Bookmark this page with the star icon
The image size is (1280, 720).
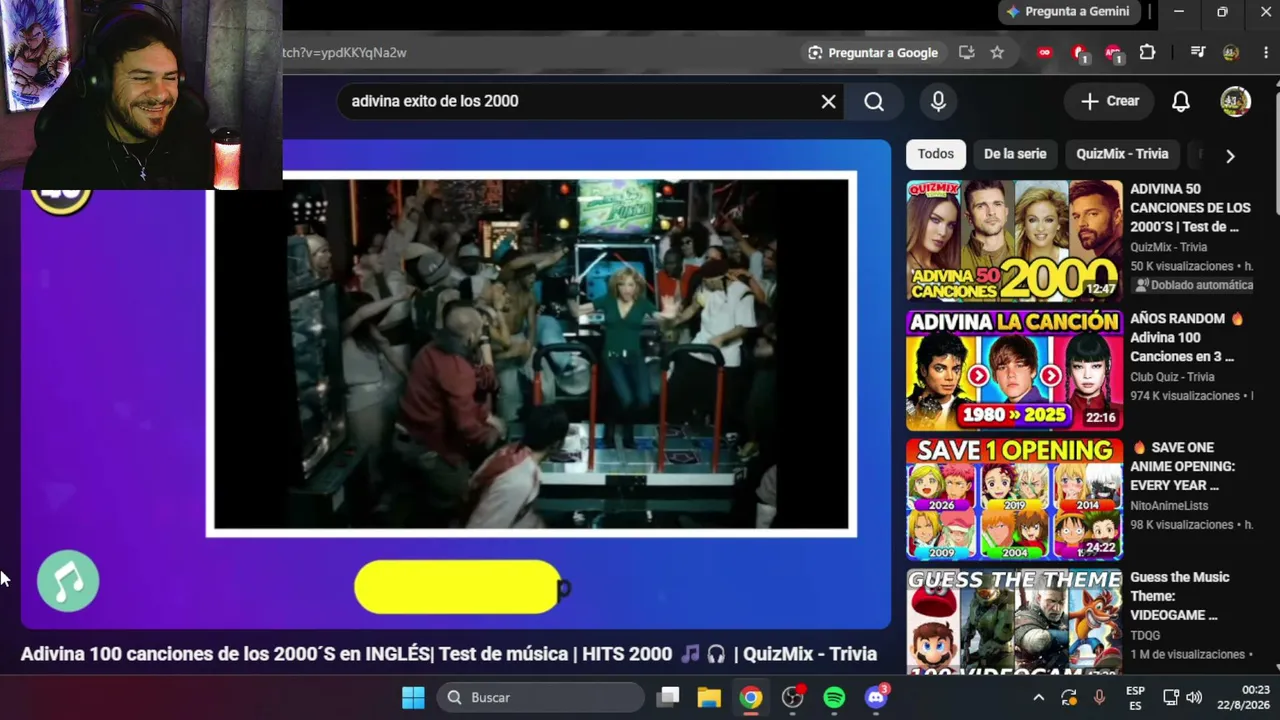click(997, 53)
